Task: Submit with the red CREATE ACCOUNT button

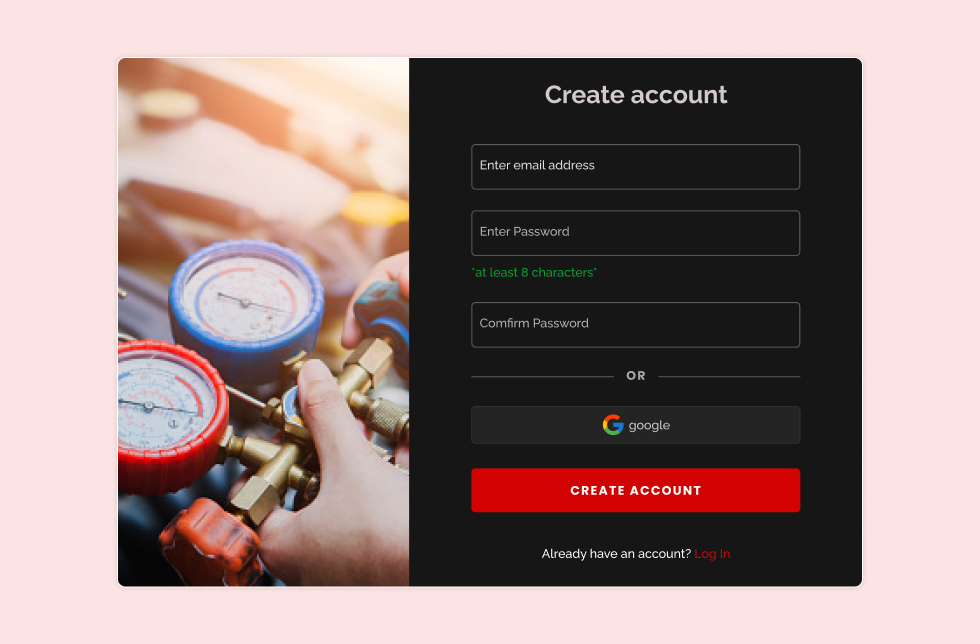Action: tap(635, 490)
